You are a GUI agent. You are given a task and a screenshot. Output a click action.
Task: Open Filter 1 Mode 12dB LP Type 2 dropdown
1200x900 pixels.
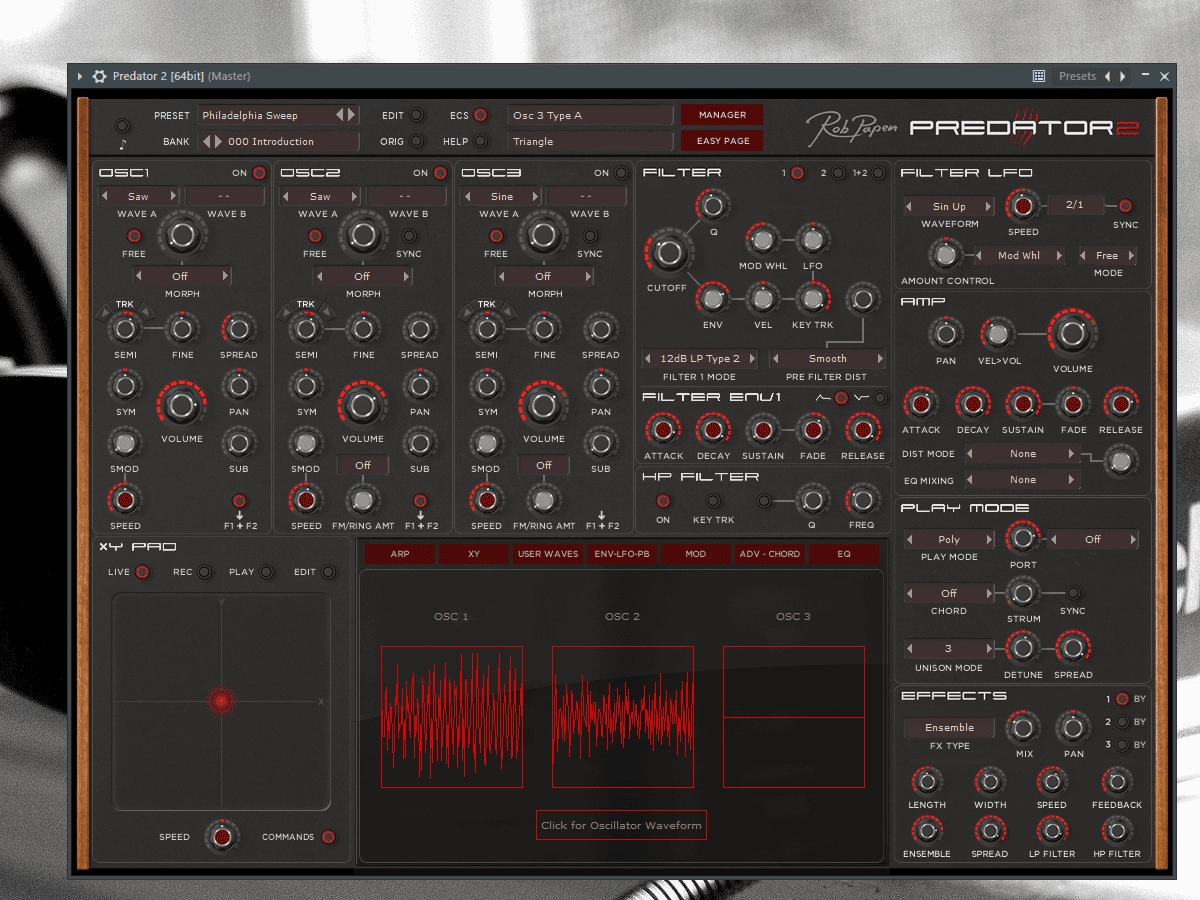click(x=700, y=358)
